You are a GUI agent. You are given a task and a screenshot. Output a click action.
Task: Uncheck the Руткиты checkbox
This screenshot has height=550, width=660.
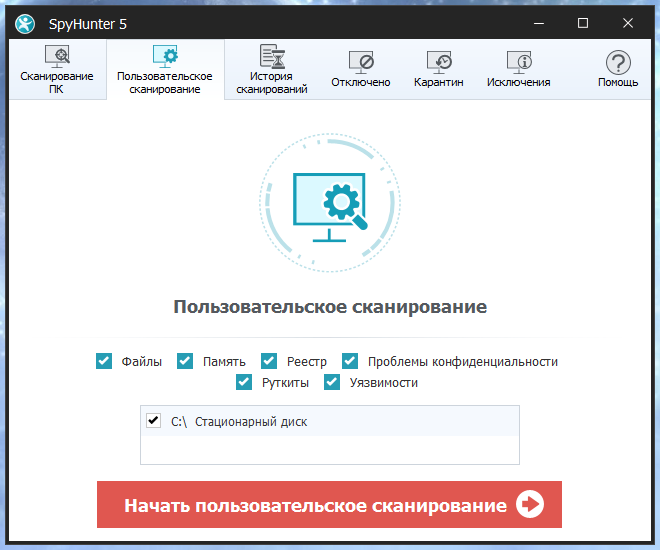point(244,382)
